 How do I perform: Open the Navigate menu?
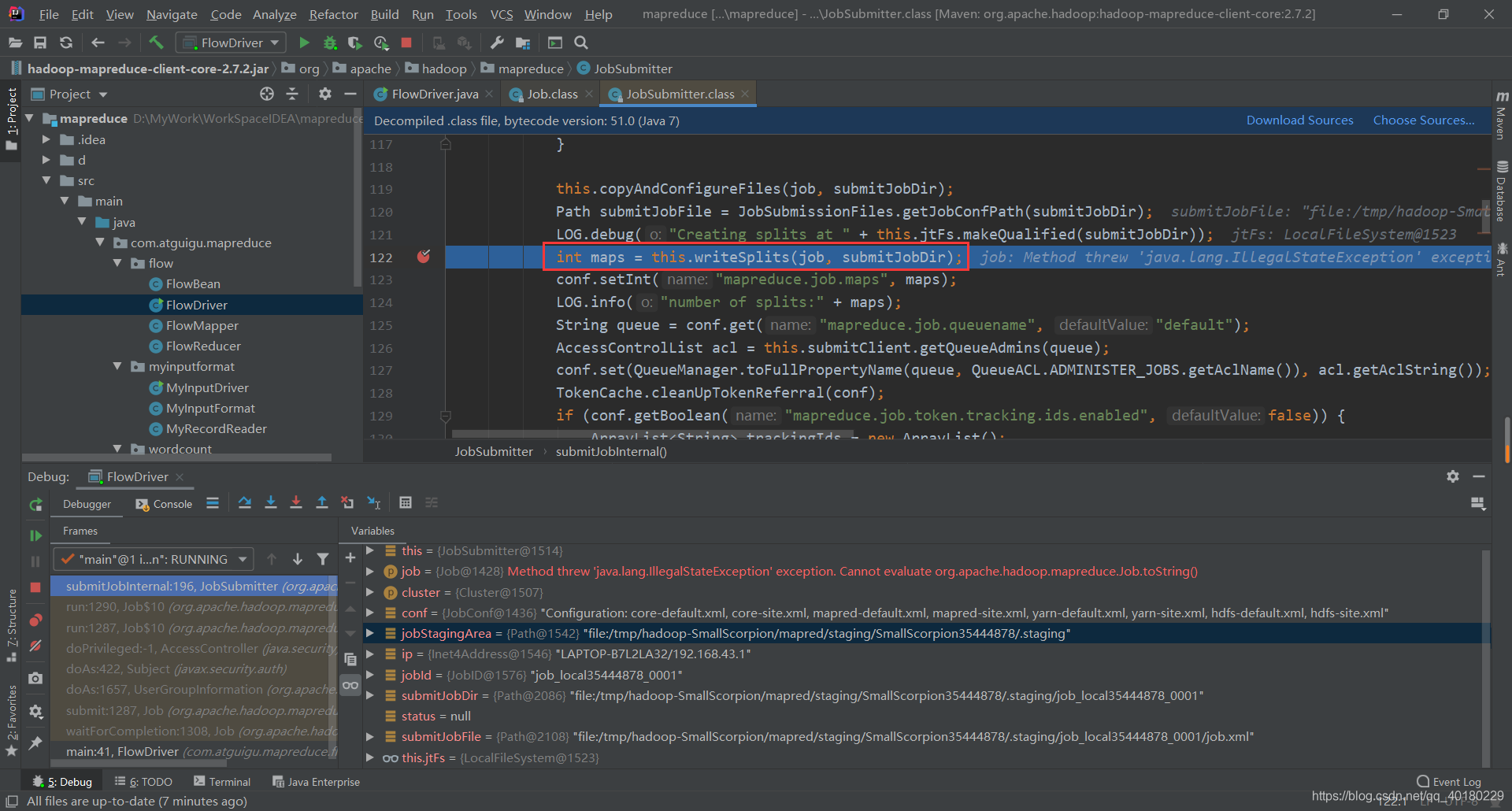click(x=172, y=14)
